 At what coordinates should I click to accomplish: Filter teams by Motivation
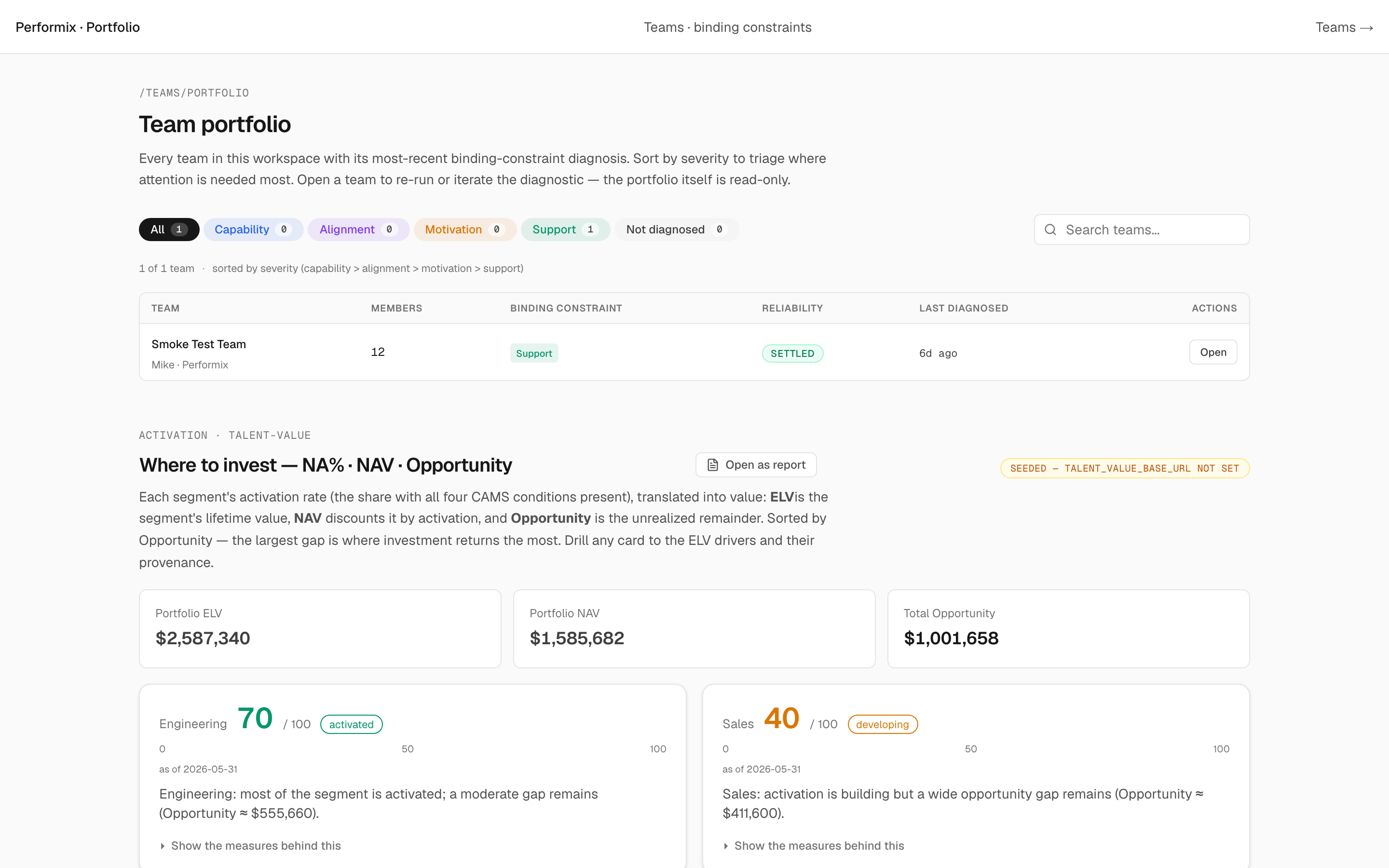(x=465, y=230)
